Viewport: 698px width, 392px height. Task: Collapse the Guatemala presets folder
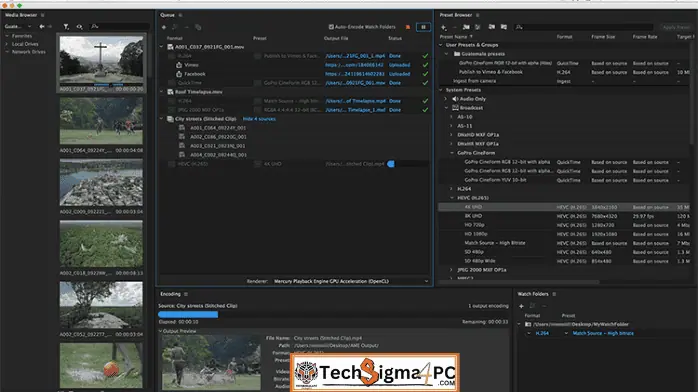pos(446,54)
